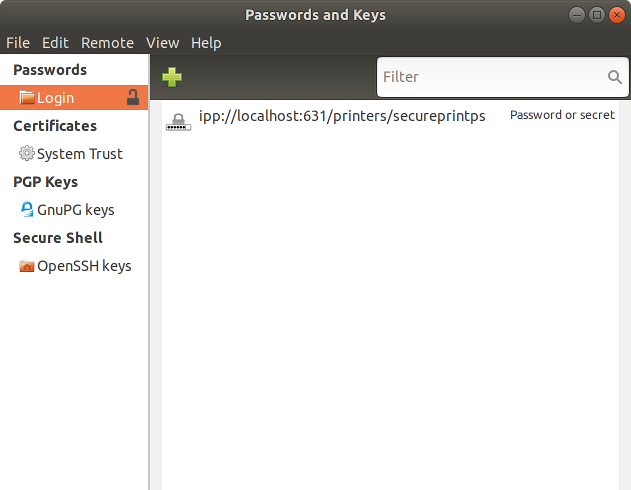Image resolution: width=631 pixels, height=490 pixels.
Task: Click the padlock icon beside the secureprintps entry
Action: pyautogui.click(x=178, y=121)
